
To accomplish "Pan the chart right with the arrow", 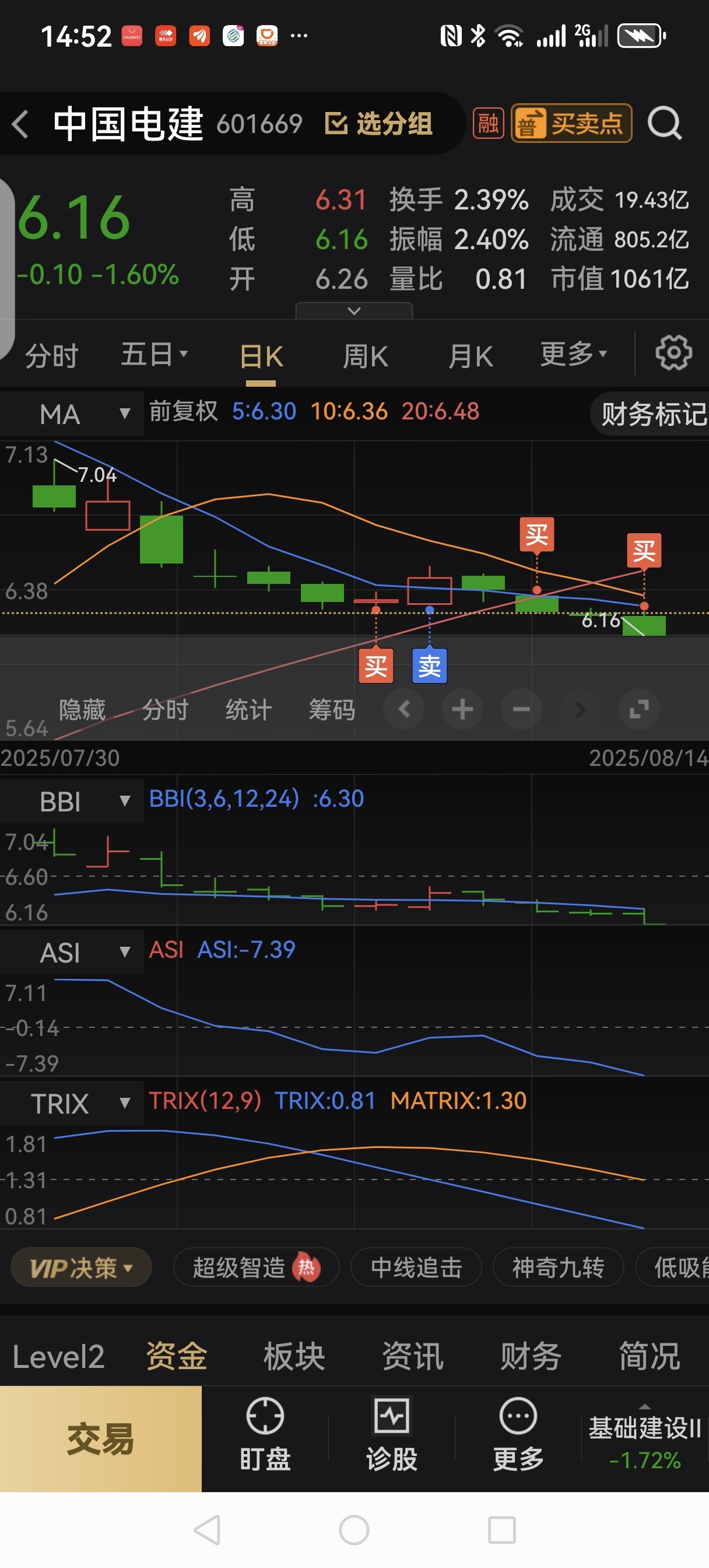I will pyautogui.click(x=580, y=709).
